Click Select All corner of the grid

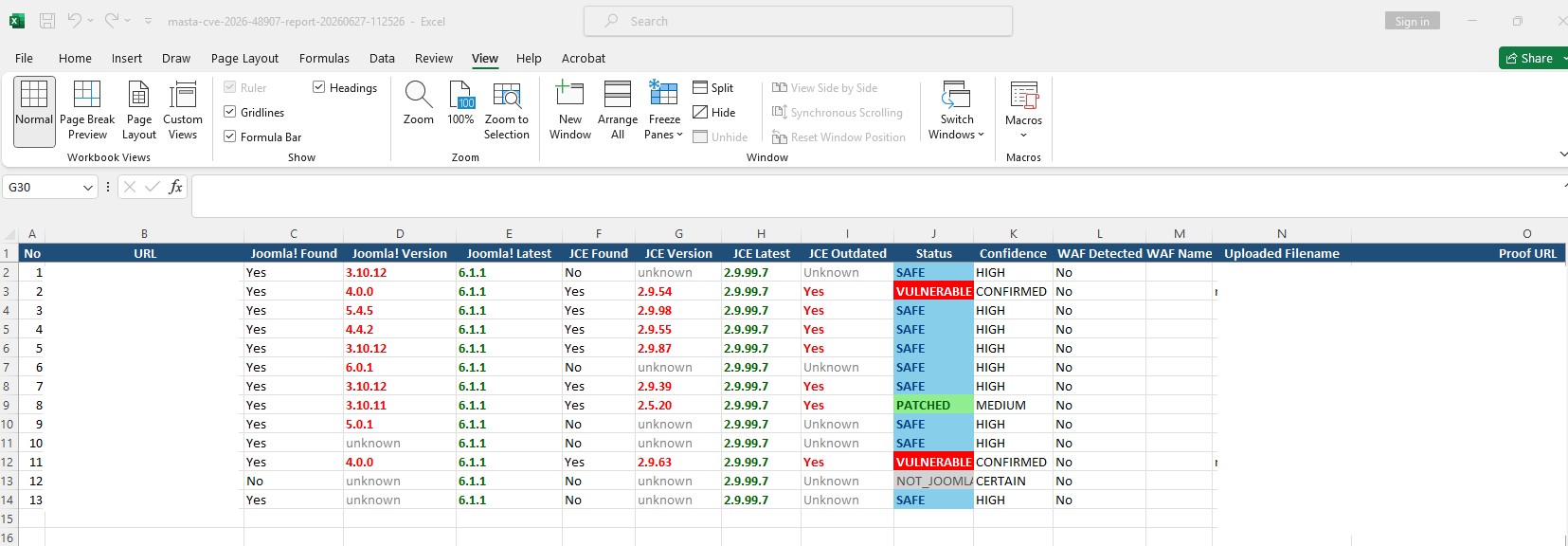pyautogui.click(x=9, y=233)
